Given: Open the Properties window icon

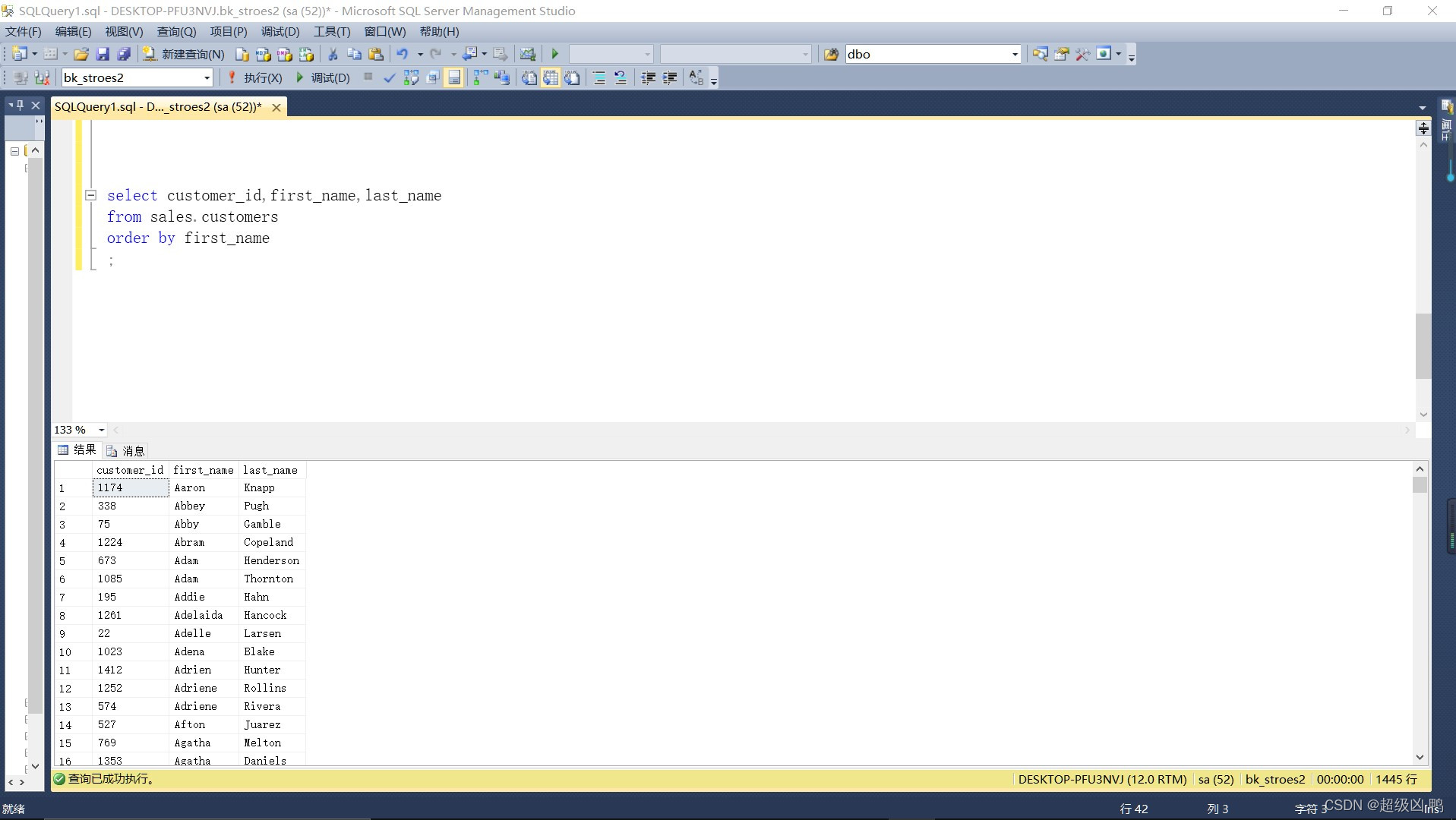Looking at the screenshot, I should [1061, 54].
